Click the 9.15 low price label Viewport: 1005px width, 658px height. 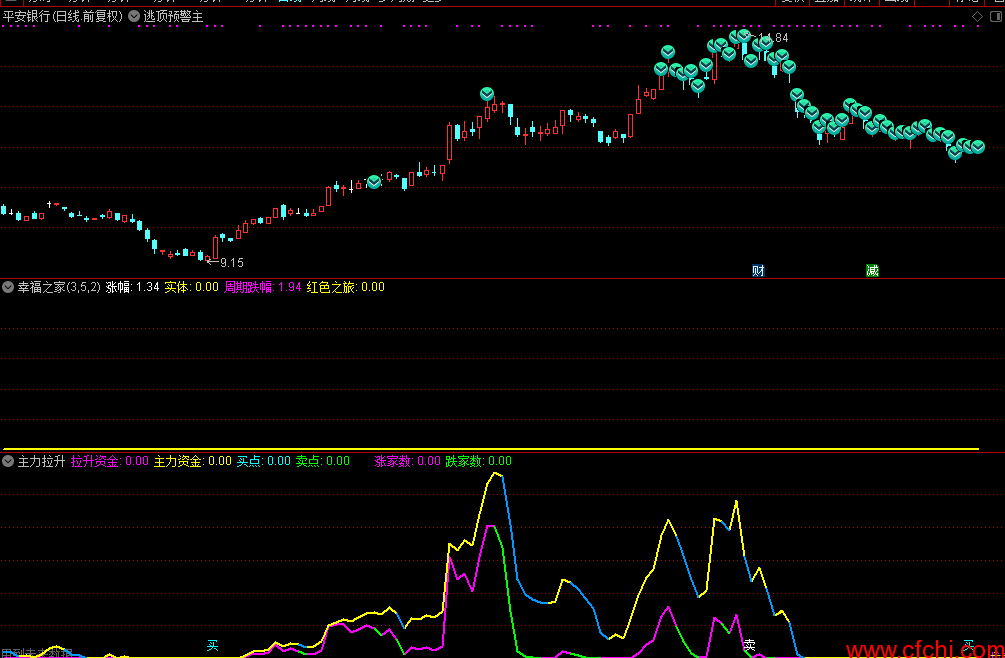pos(231,262)
